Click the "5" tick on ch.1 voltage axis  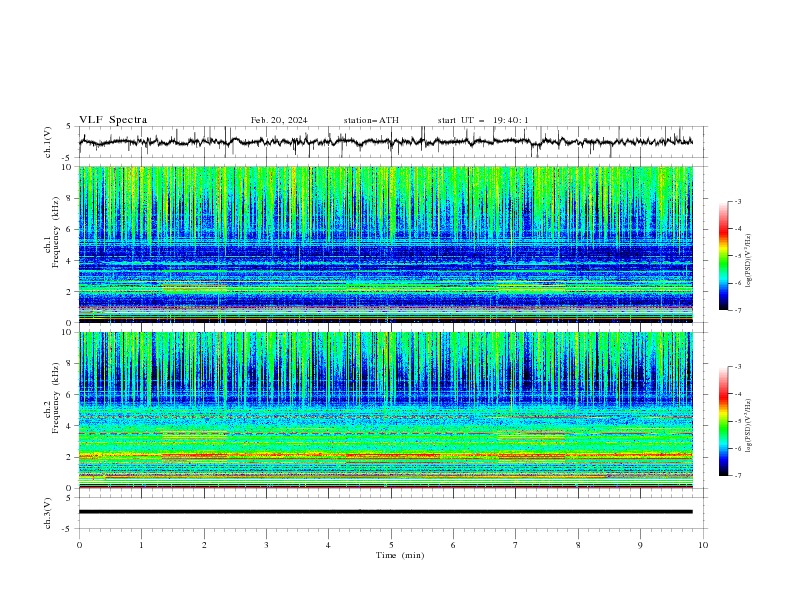click(69, 126)
